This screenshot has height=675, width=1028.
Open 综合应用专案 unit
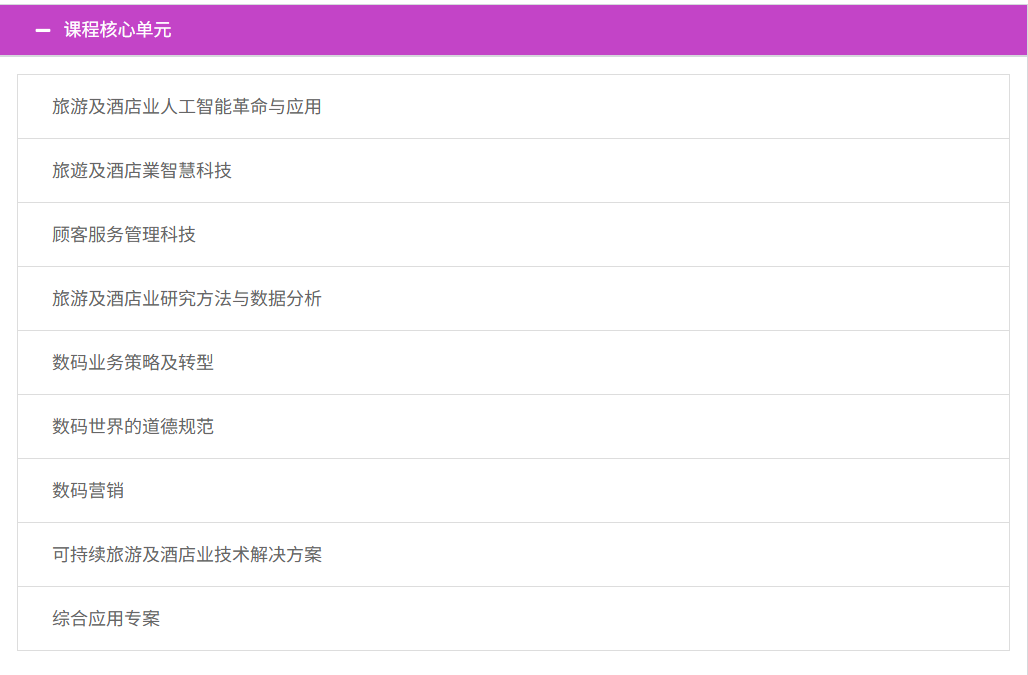pos(513,619)
